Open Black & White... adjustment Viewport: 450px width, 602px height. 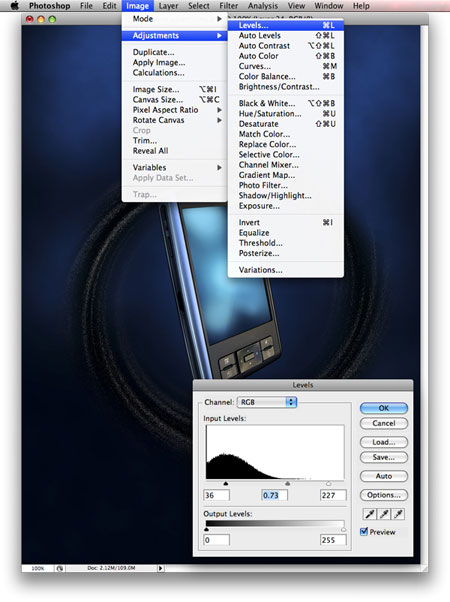tap(286, 103)
